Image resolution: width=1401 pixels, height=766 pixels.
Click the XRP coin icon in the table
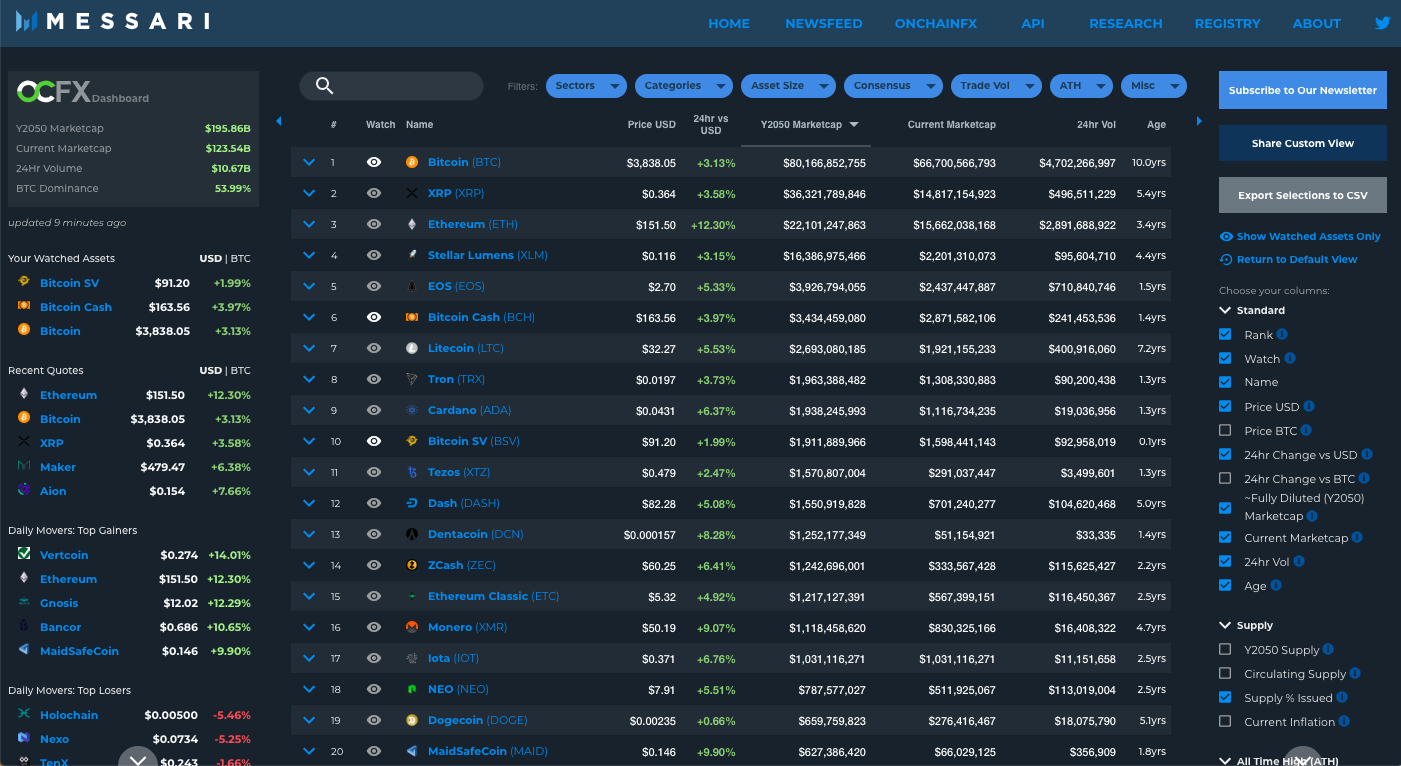coord(412,193)
